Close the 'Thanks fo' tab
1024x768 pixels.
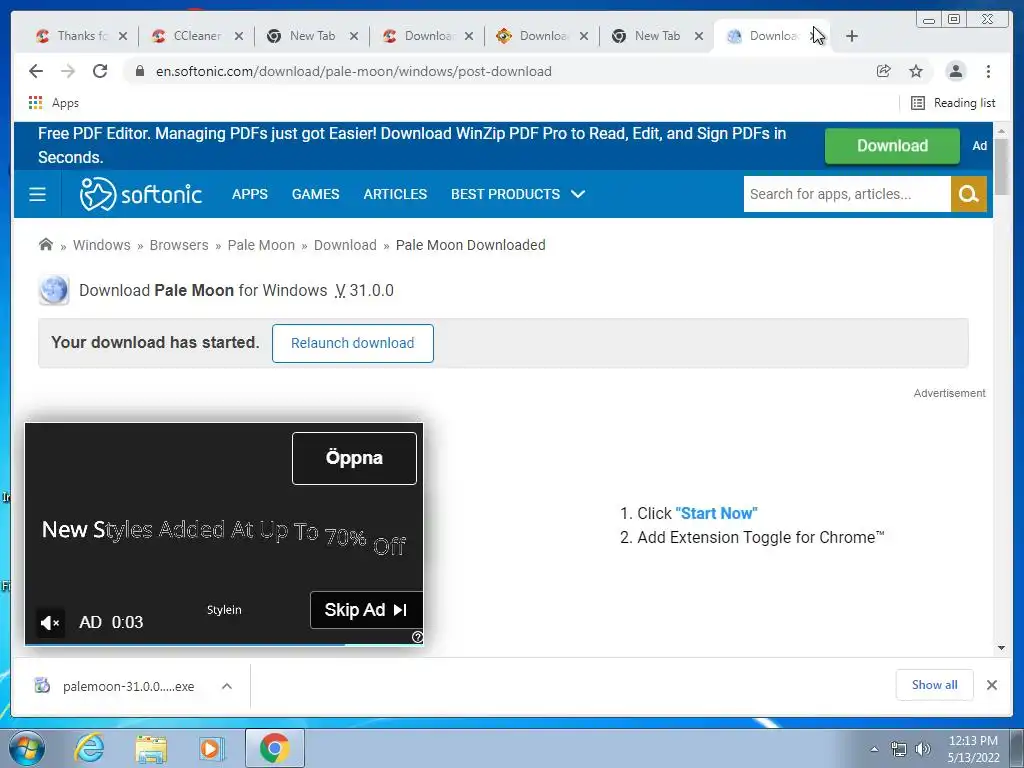[x=123, y=37]
